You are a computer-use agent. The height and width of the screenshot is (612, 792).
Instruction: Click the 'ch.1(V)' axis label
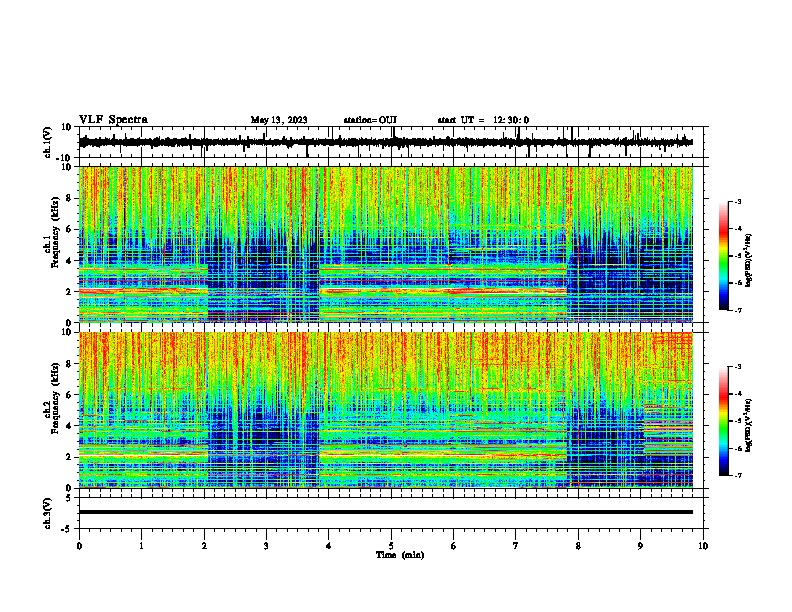[48, 142]
